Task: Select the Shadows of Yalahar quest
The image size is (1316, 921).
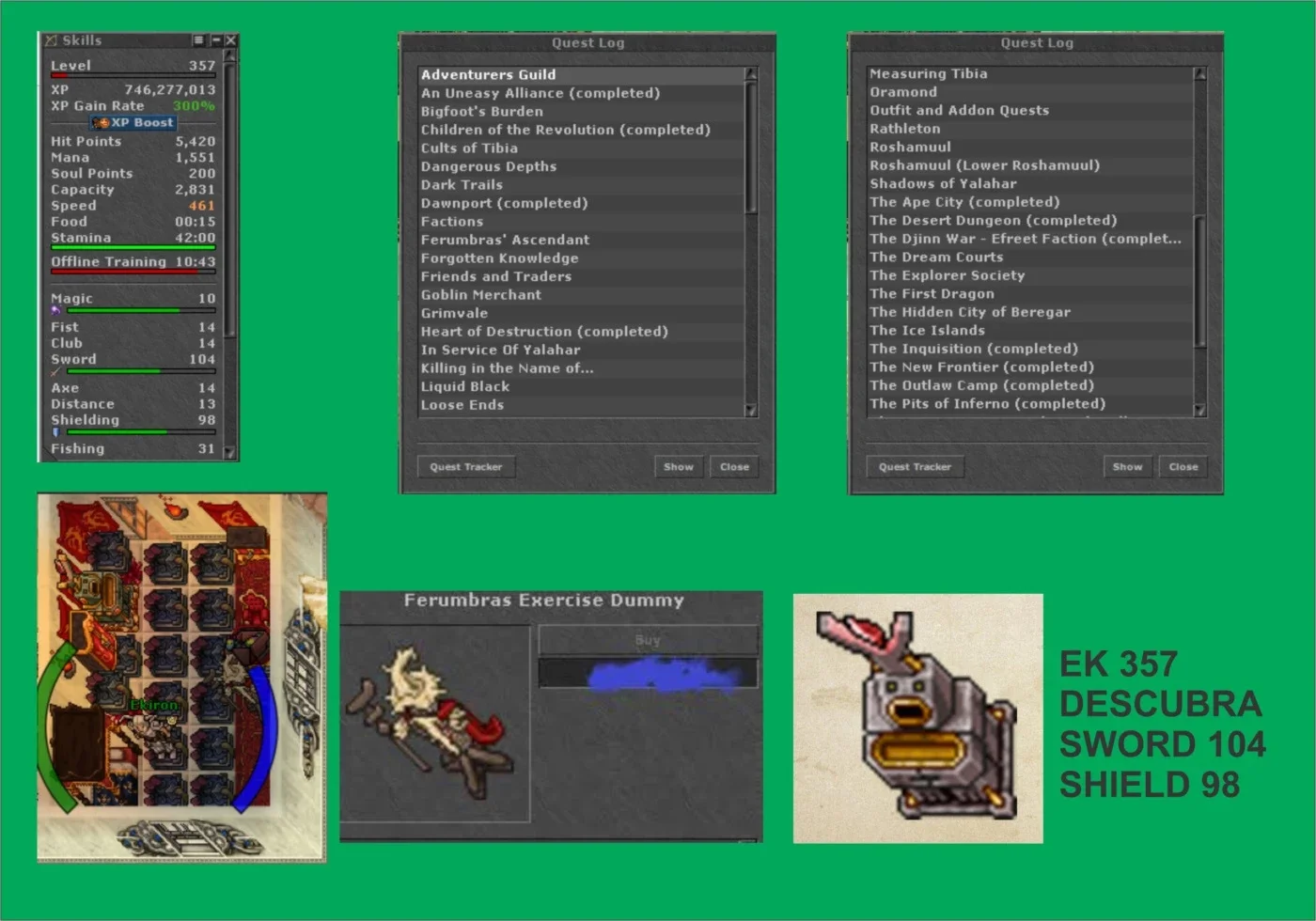Action: click(1030, 183)
